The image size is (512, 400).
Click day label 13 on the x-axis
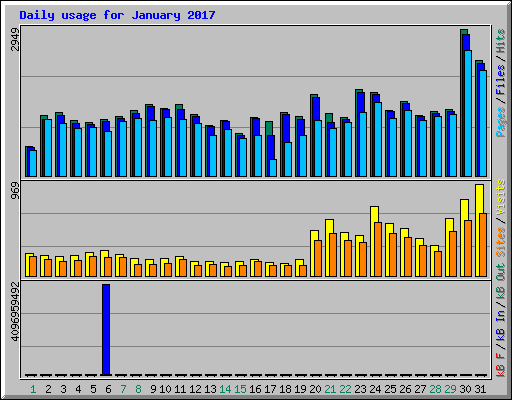[210, 389]
